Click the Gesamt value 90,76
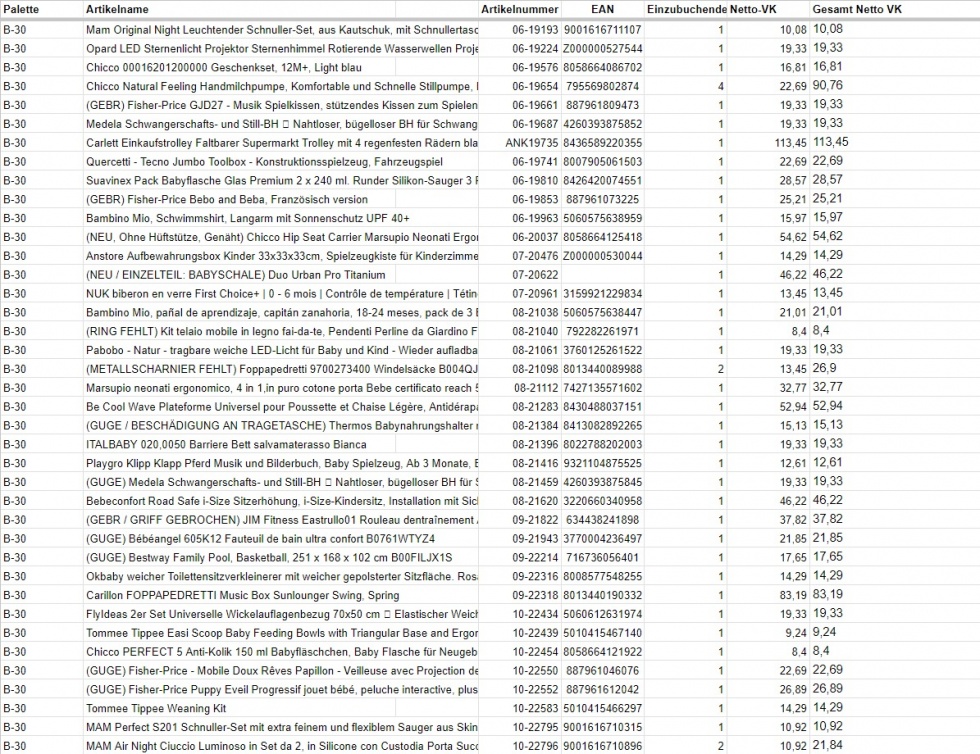The image size is (980, 754). 828,86
